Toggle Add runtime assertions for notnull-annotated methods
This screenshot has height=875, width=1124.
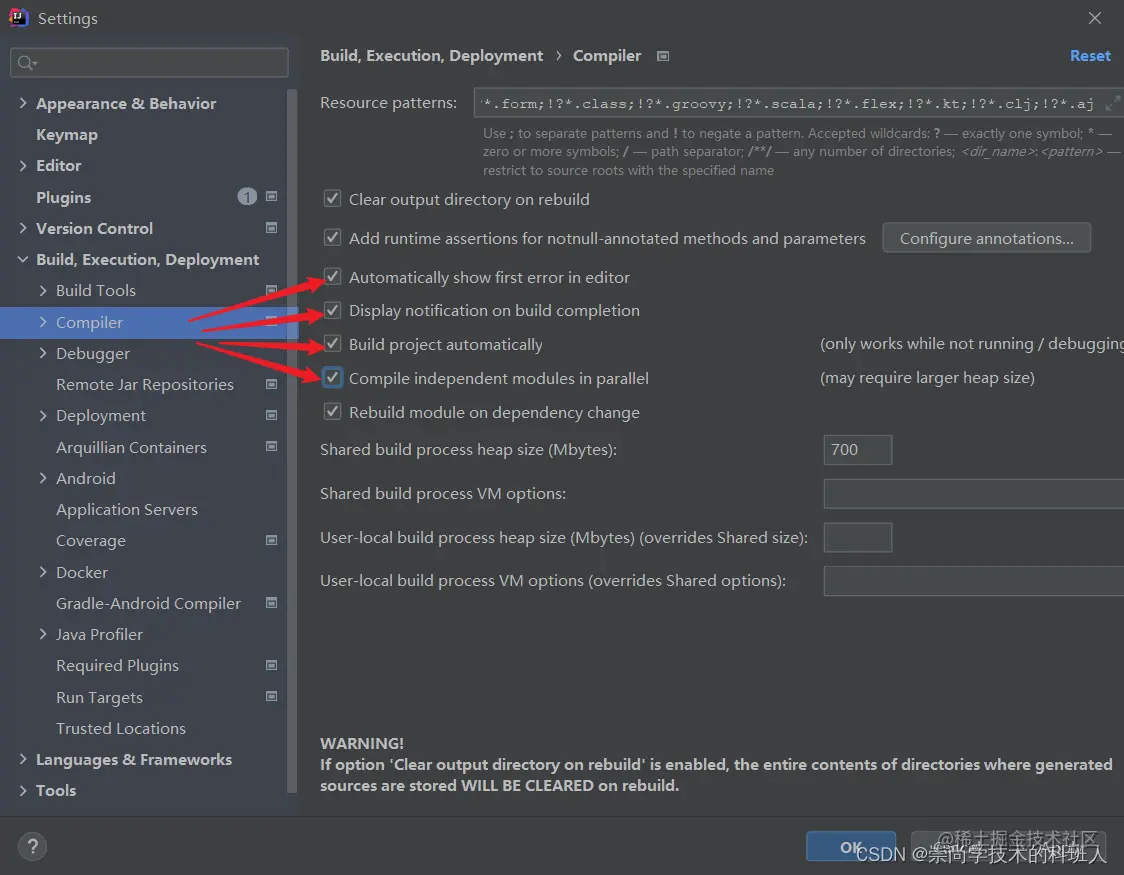(x=332, y=237)
